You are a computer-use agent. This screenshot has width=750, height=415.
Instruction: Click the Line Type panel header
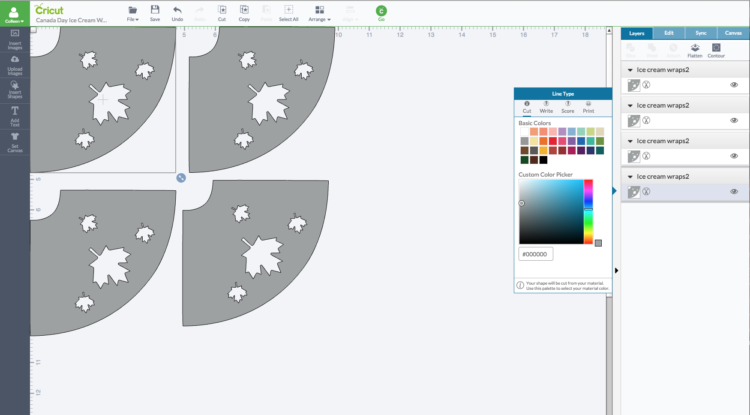pyautogui.click(x=563, y=94)
